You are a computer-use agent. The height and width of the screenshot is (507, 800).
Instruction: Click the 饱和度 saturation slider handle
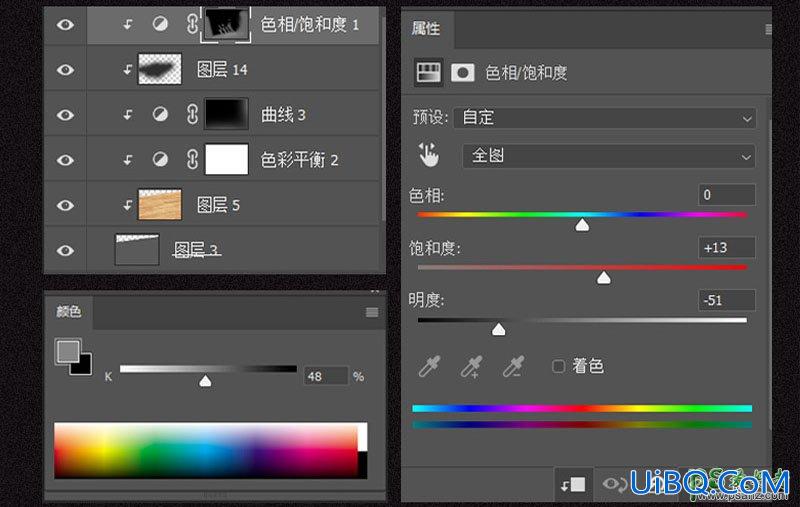(x=604, y=277)
